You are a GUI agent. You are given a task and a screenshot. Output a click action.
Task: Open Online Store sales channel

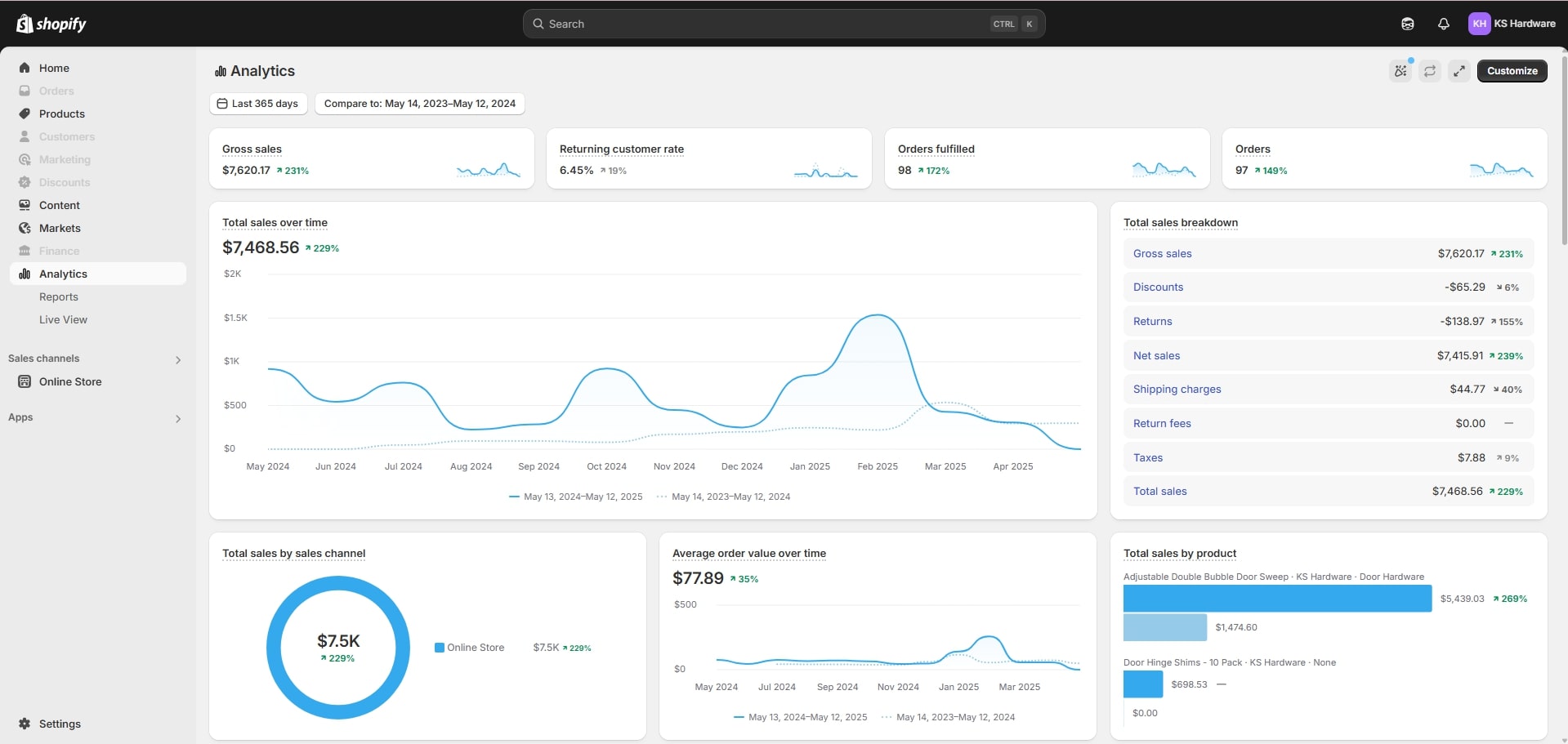click(x=70, y=381)
